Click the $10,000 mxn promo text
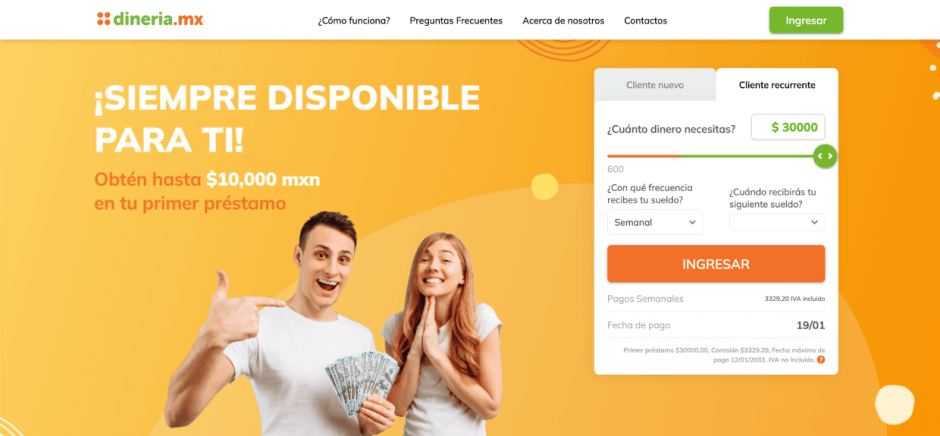This screenshot has width=940, height=436. [263, 179]
